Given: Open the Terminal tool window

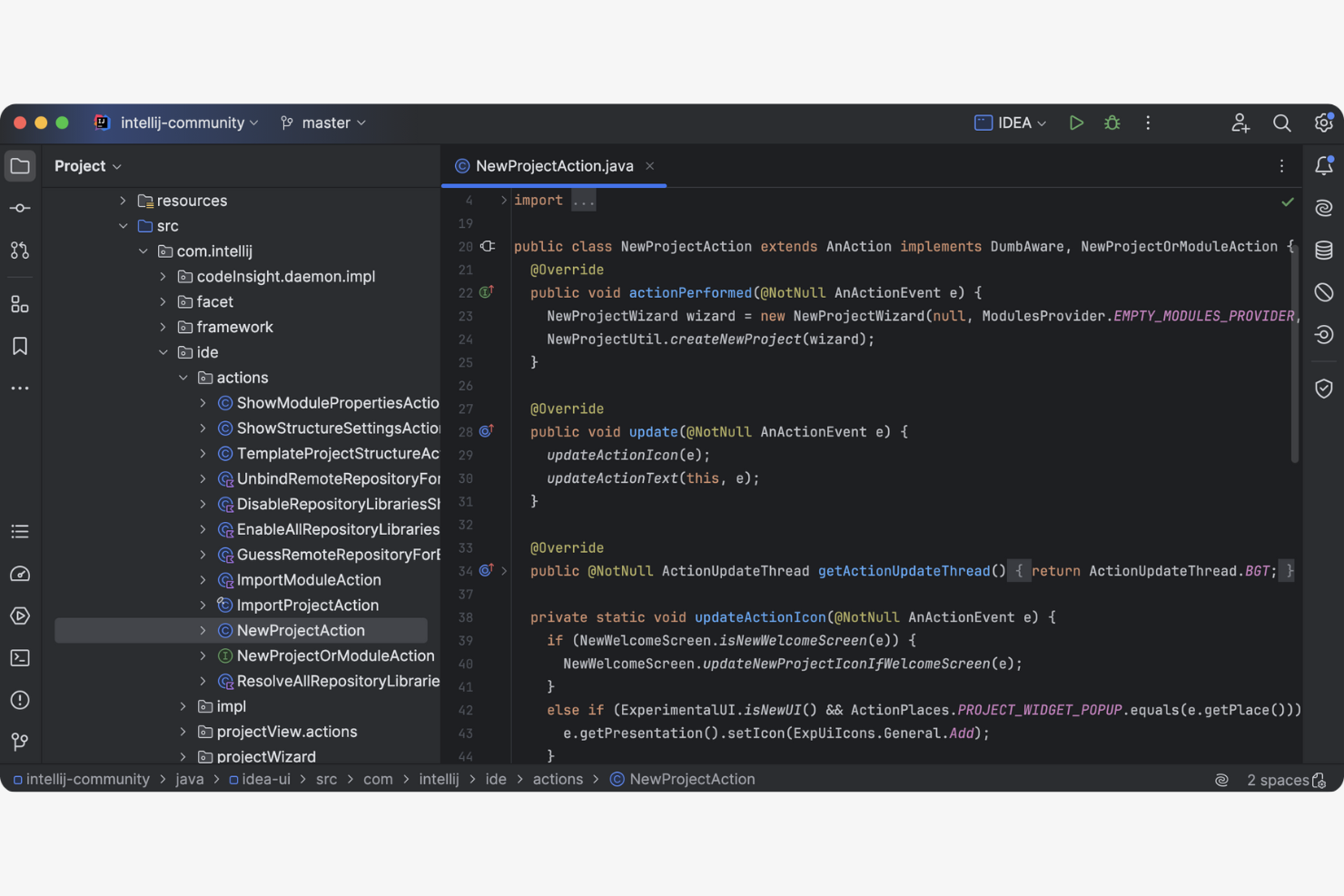Looking at the screenshot, I should (20, 657).
